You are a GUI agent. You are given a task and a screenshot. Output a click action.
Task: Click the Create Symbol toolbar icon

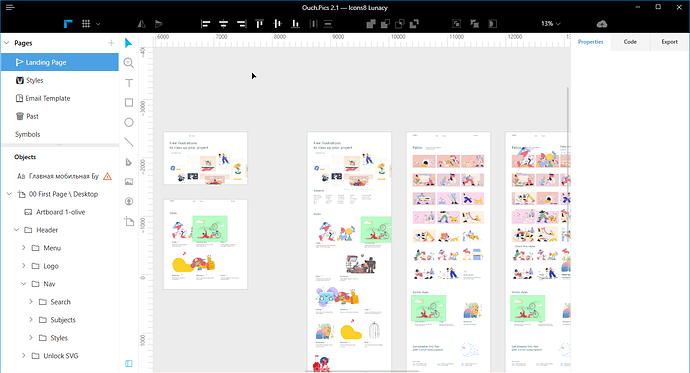point(456,24)
